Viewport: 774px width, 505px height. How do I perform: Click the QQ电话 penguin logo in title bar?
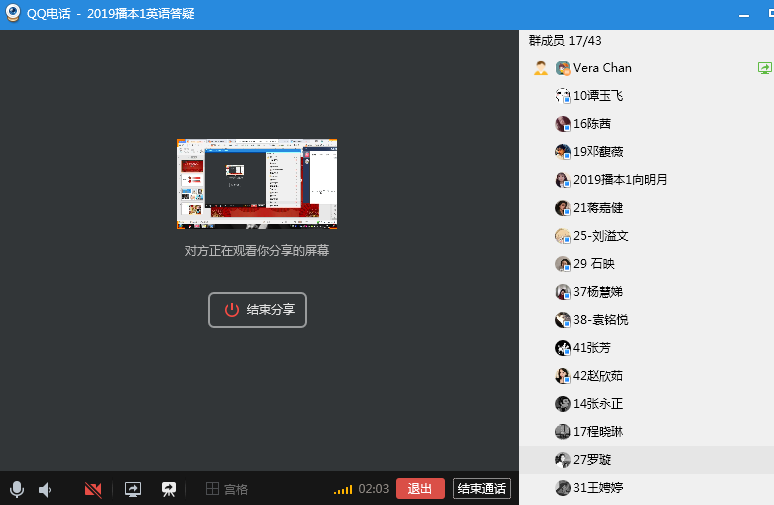click(x=13, y=13)
